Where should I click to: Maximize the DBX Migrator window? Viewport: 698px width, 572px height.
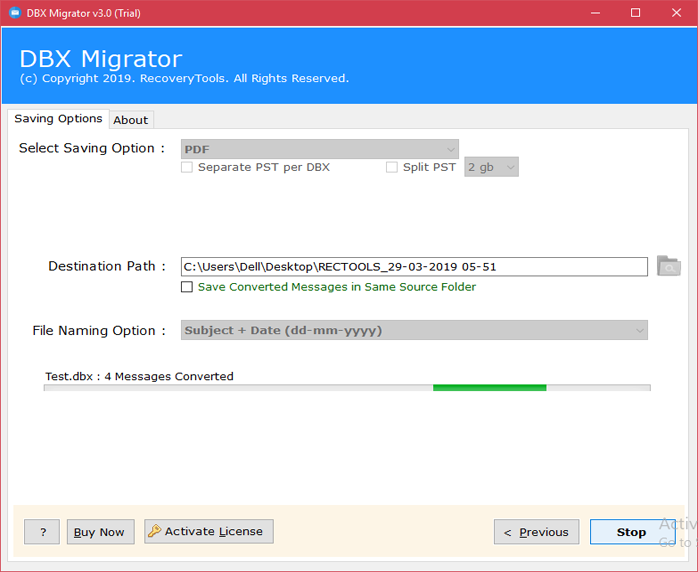coord(636,13)
